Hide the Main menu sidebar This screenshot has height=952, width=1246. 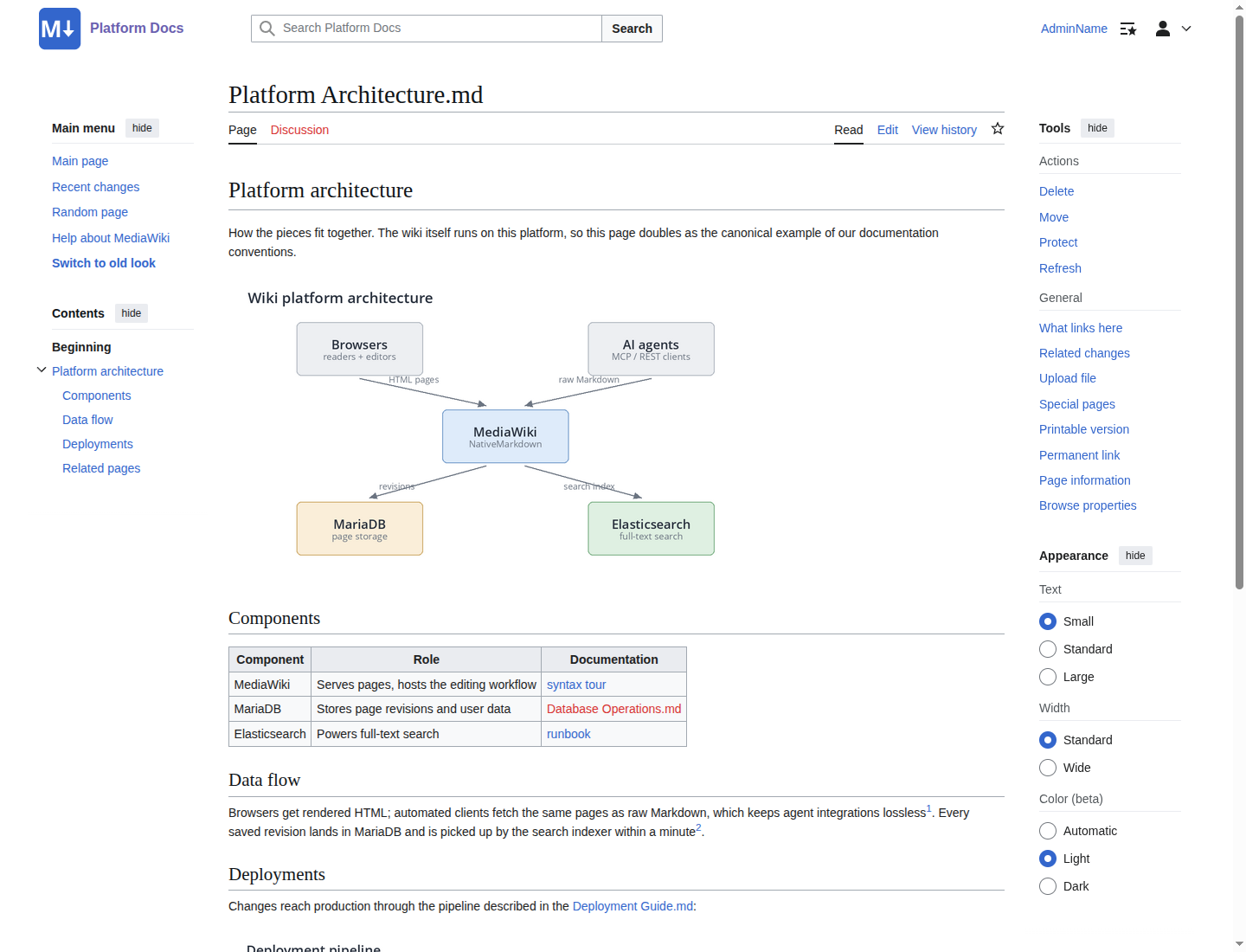142,128
